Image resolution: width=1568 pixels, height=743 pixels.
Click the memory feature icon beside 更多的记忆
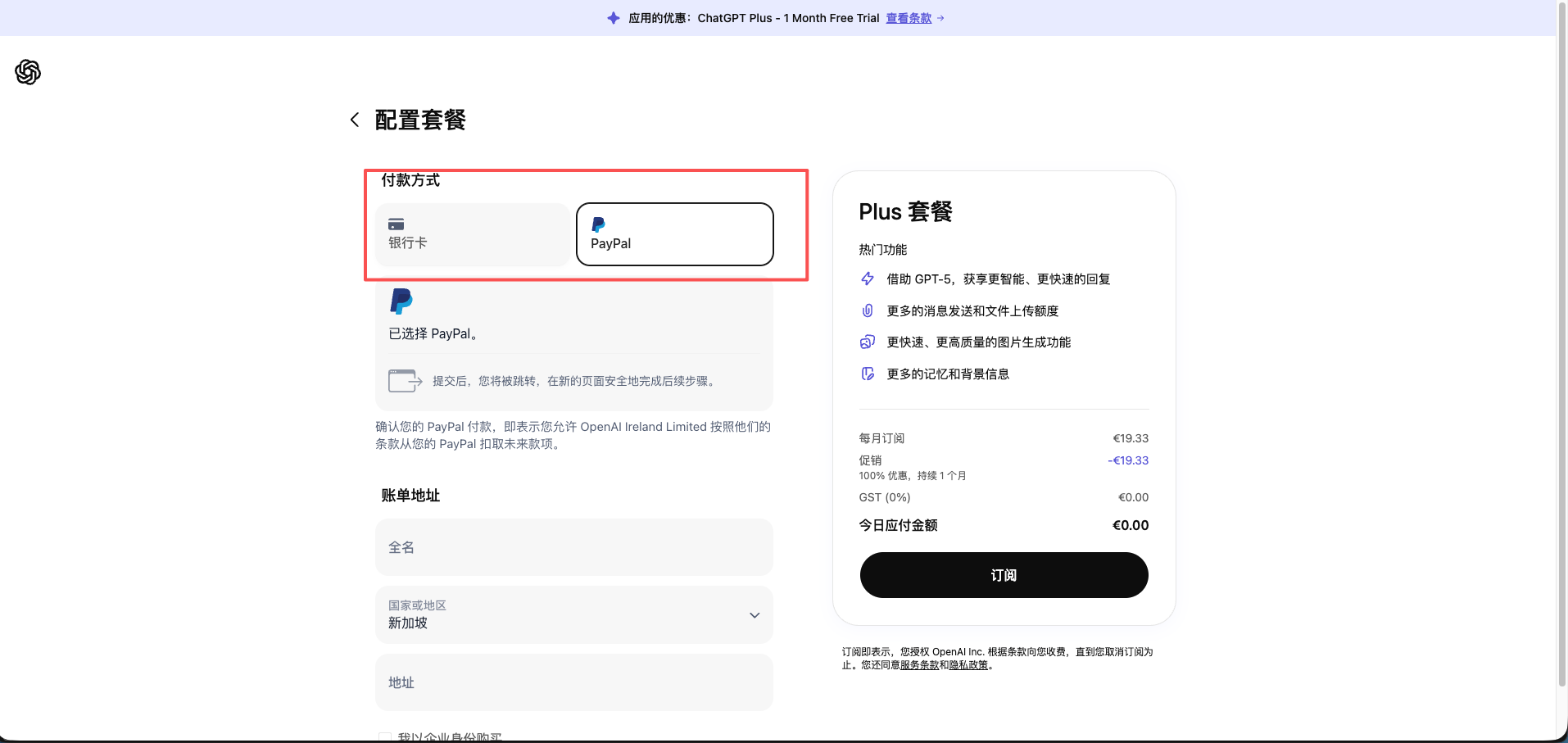[868, 374]
